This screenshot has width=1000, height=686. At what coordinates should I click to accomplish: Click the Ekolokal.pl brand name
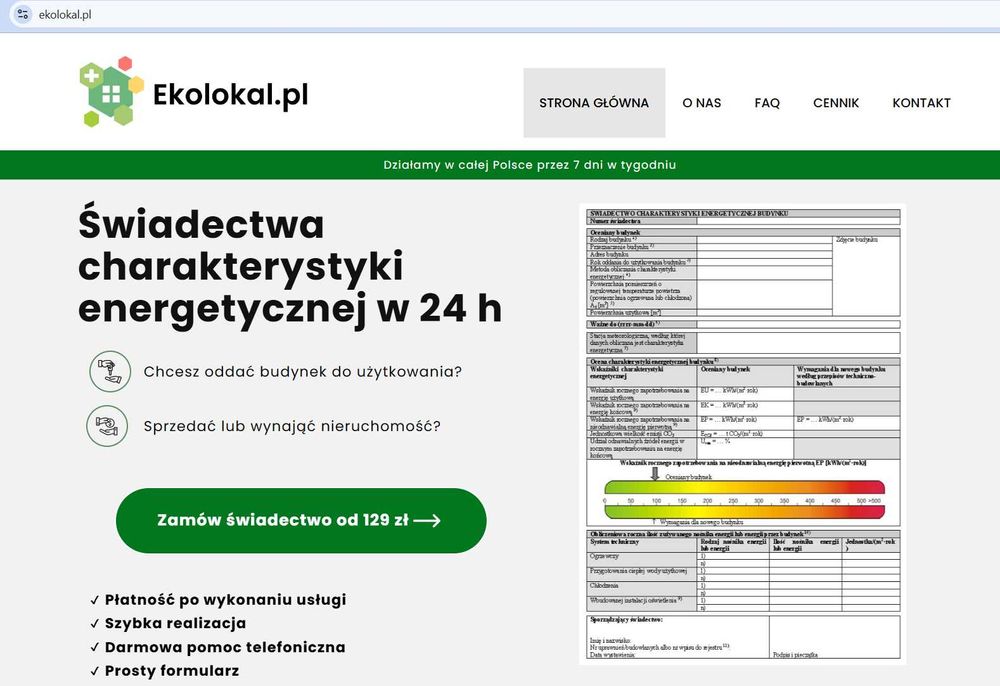click(x=231, y=95)
